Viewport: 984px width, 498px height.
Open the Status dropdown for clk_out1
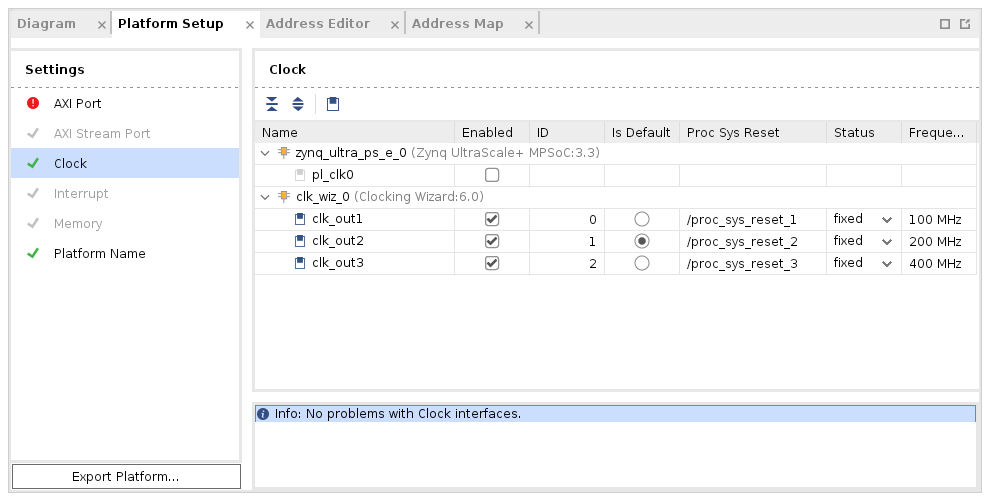coord(887,219)
